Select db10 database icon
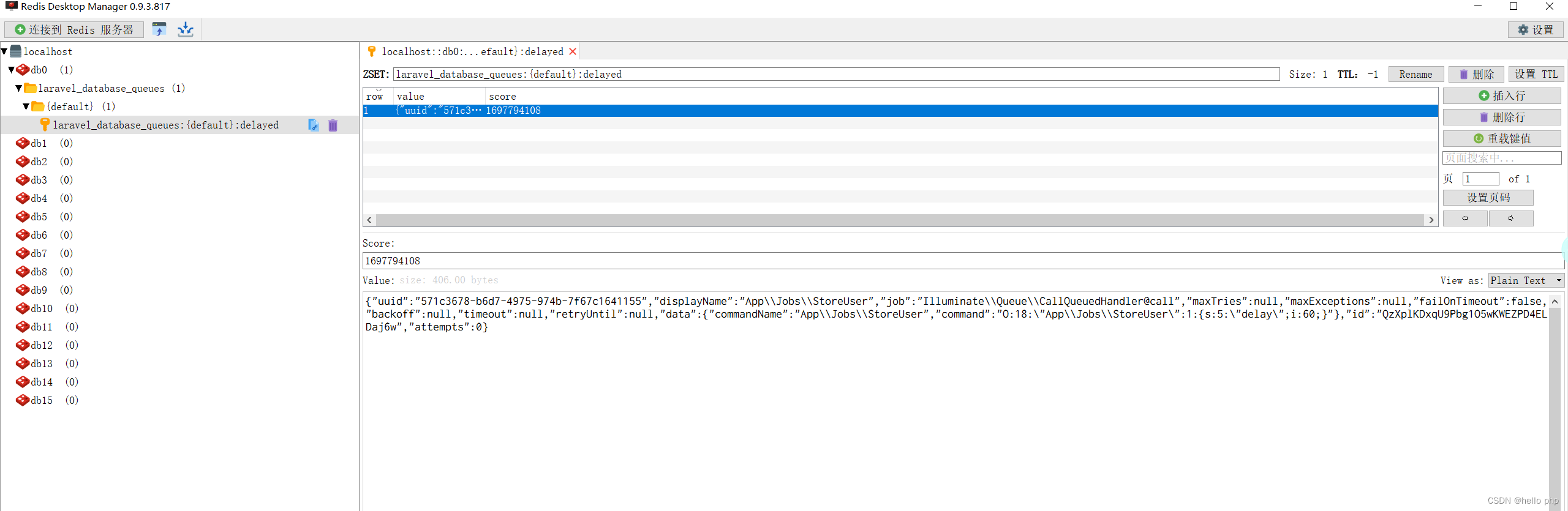This screenshot has width=1568, height=511. 23,308
